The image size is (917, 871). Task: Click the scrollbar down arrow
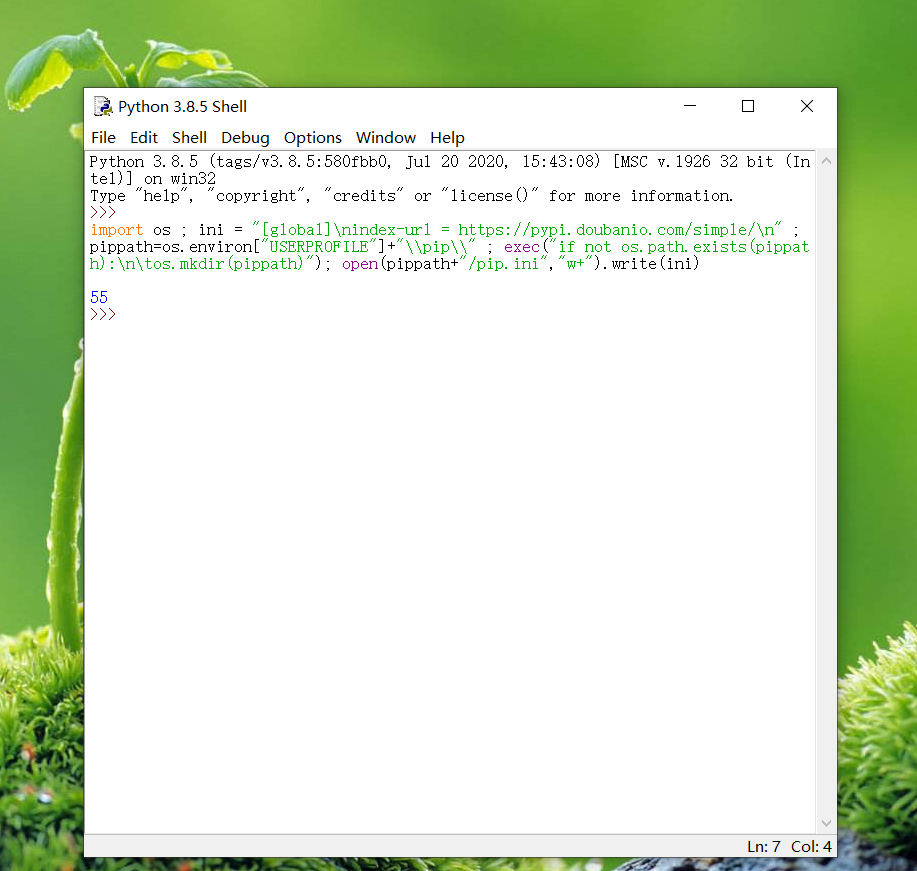point(826,823)
